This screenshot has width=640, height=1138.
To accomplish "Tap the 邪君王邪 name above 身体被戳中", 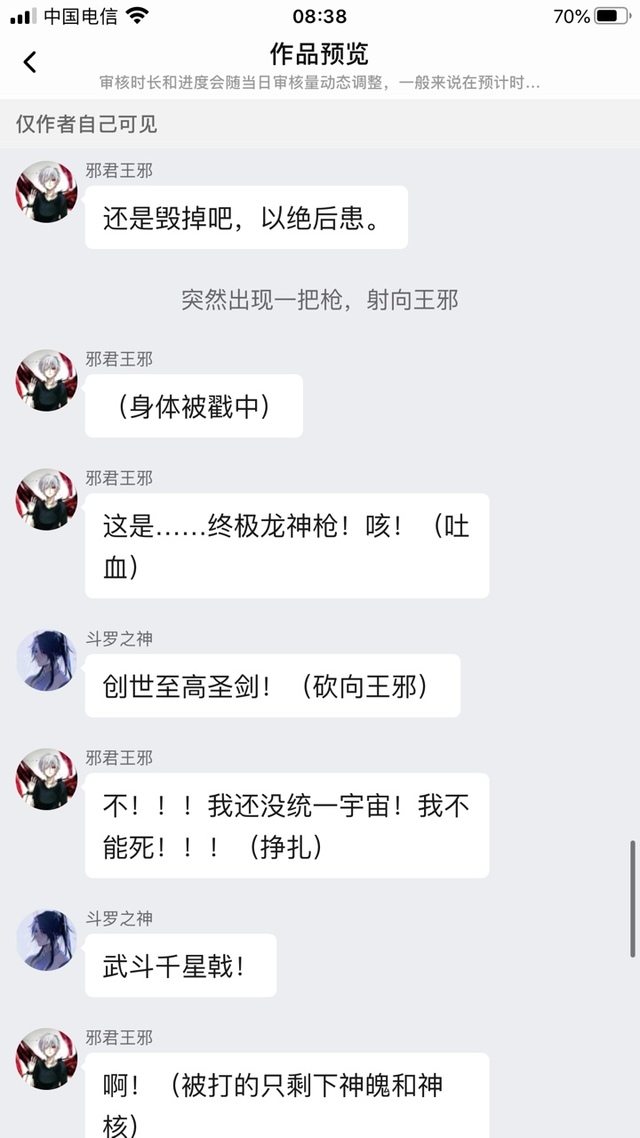I will tap(119, 359).
